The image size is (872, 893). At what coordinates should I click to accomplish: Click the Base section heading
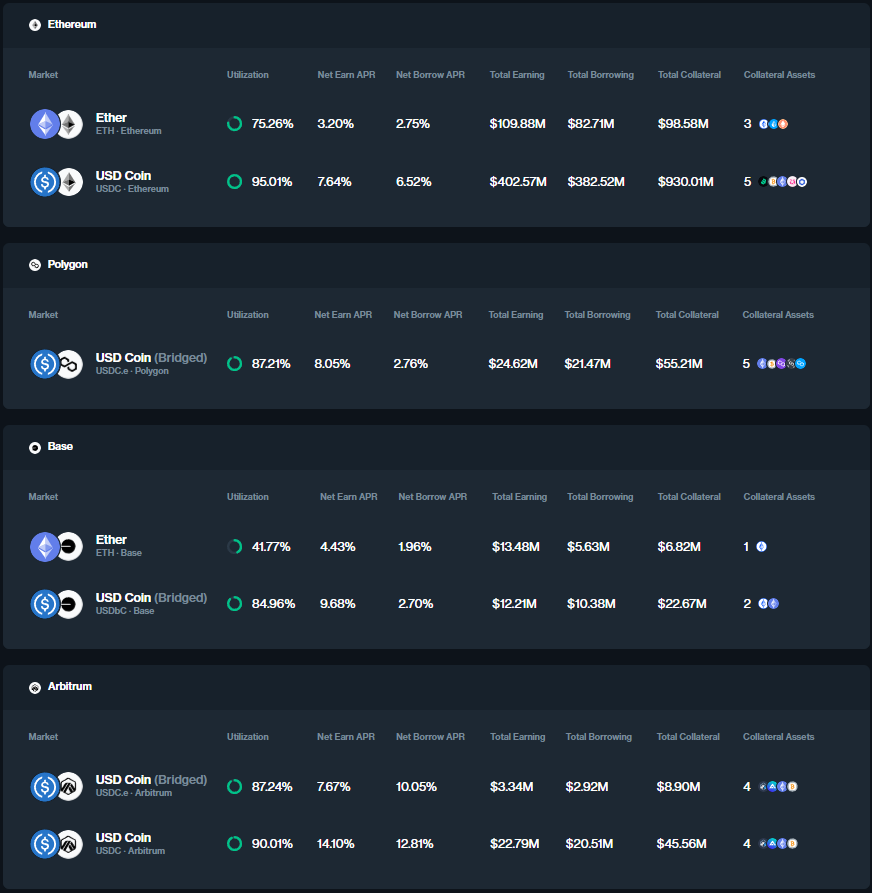pos(60,446)
